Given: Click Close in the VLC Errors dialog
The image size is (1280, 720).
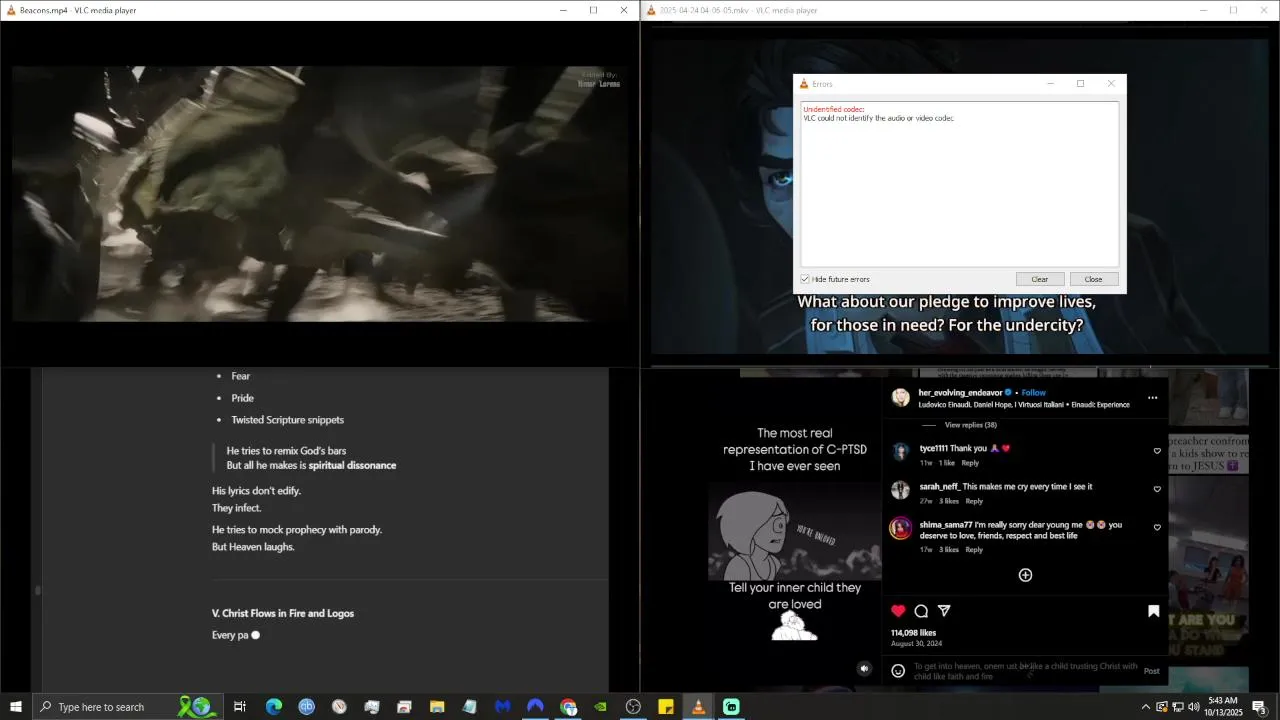Looking at the screenshot, I should click(1094, 279).
